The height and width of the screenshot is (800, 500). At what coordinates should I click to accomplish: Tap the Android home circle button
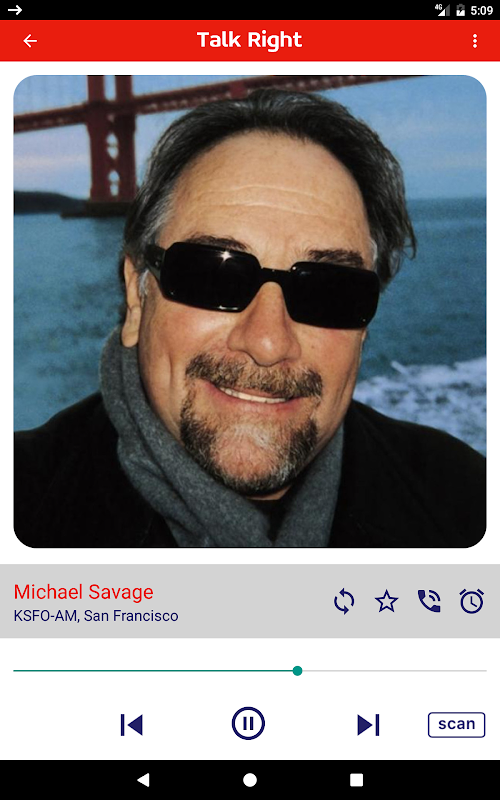250,780
